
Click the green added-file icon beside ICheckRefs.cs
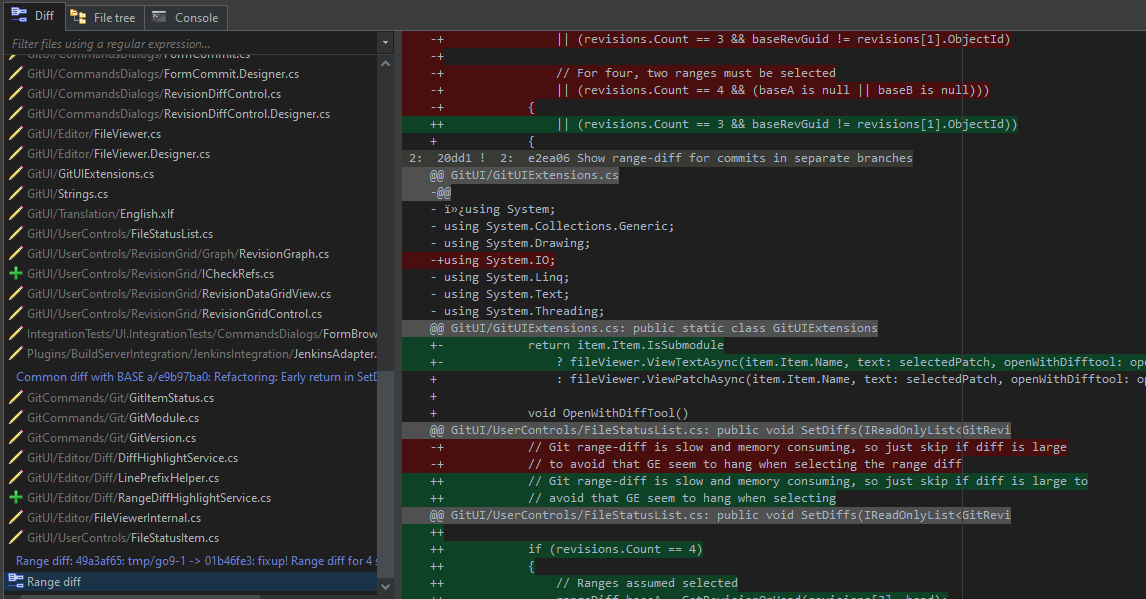point(18,274)
